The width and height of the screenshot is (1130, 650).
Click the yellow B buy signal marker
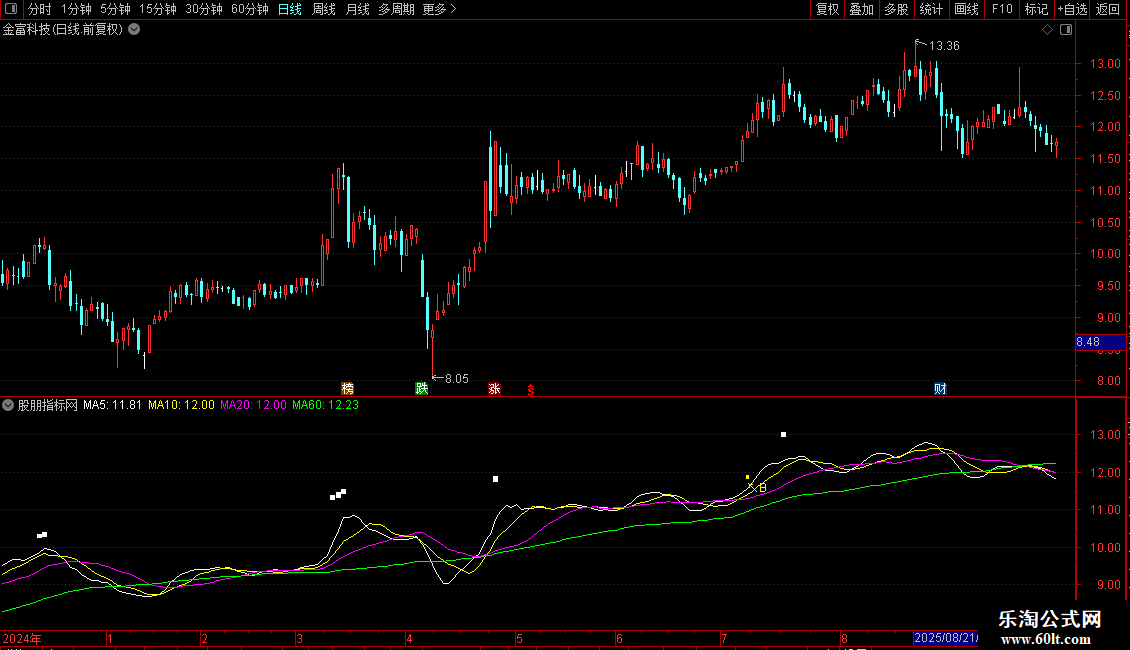coord(762,488)
